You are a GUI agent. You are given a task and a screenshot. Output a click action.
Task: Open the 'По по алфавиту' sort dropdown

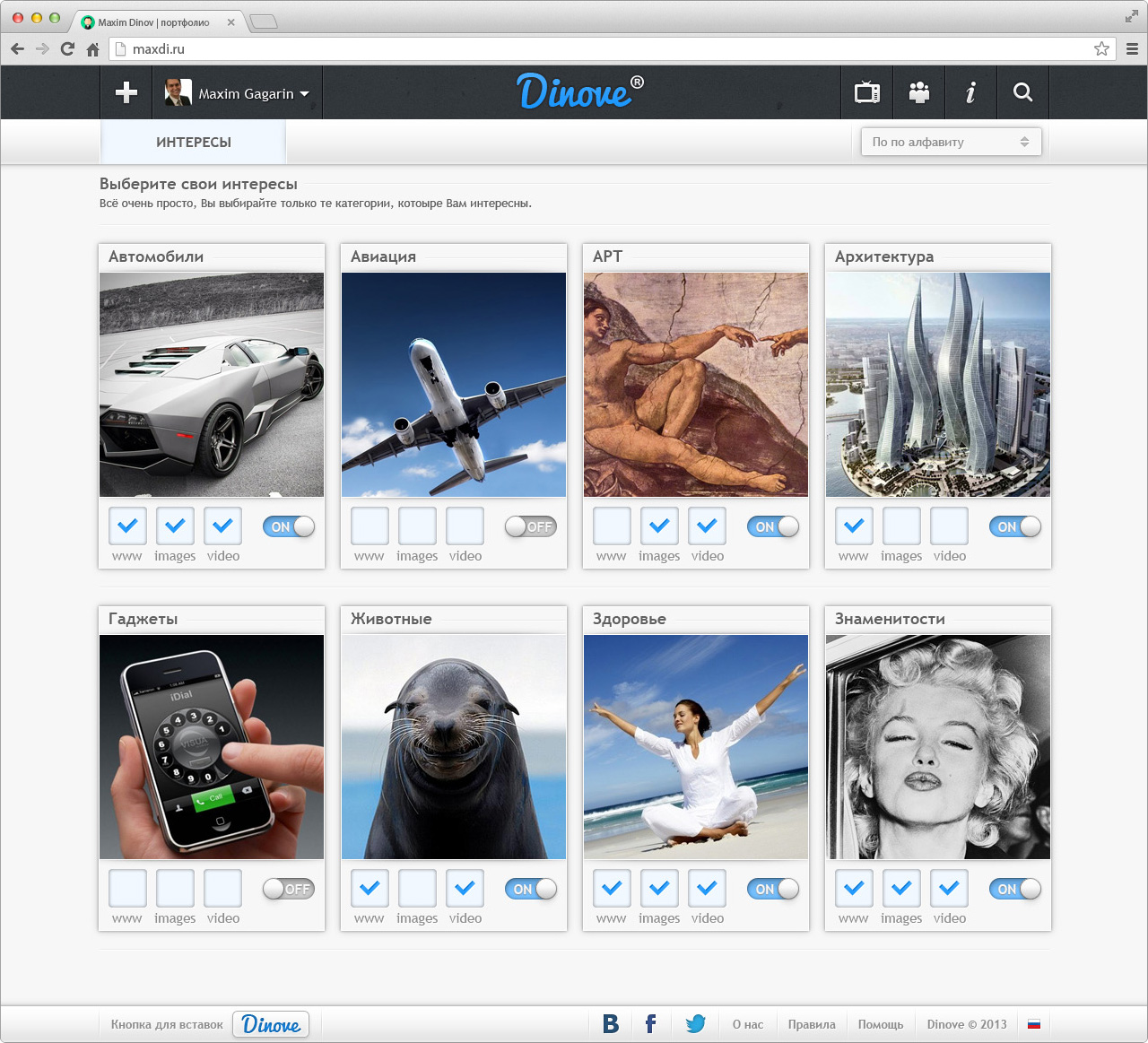951,142
